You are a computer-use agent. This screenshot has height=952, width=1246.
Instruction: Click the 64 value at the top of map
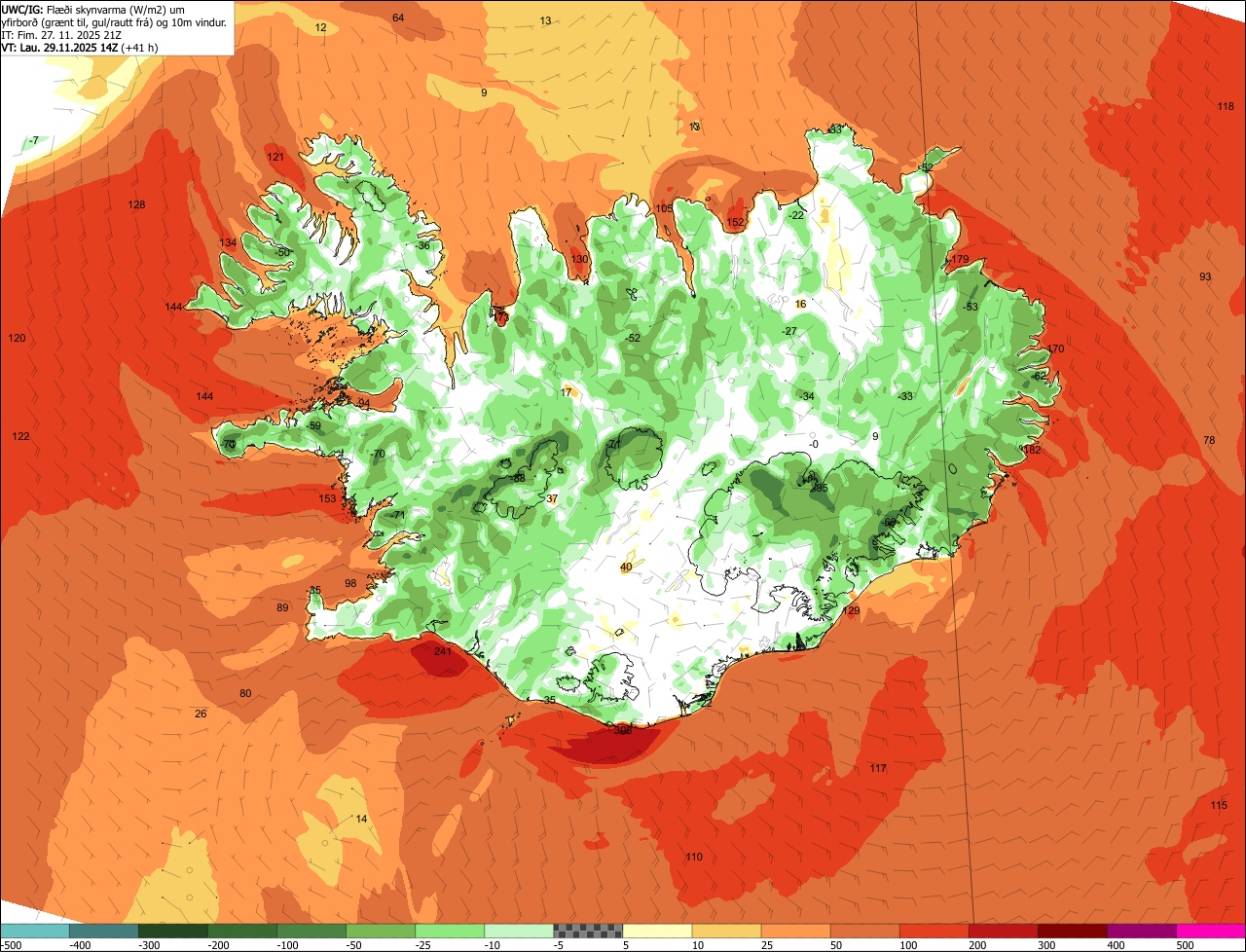398,18
